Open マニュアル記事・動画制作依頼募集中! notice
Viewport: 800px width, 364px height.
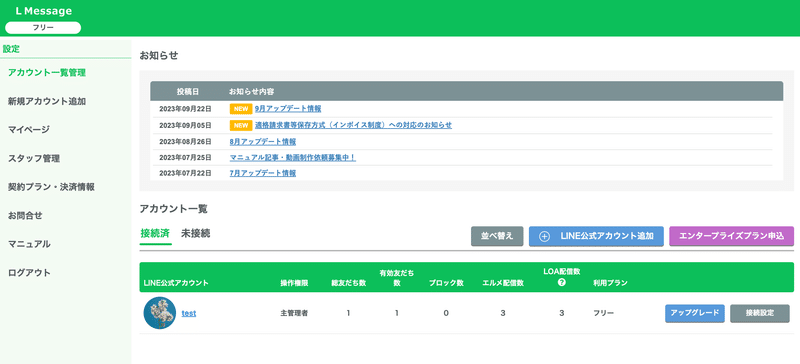point(292,158)
